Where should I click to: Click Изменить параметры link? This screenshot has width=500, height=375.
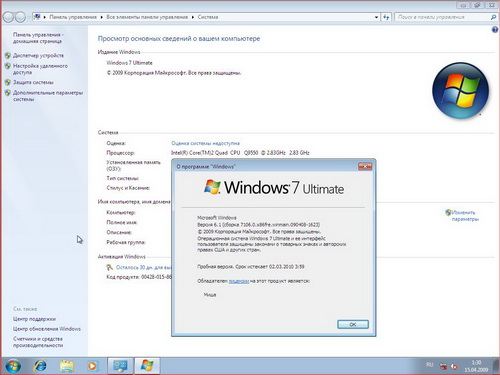point(465,216)
